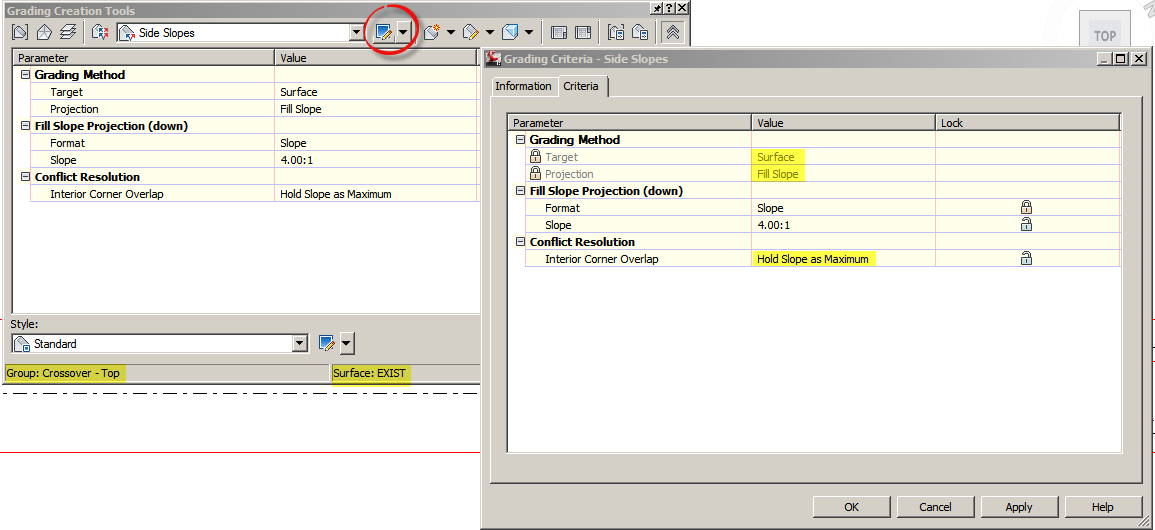Click the Grading Editor icon
1155x530 pixels.
coord(617,32)
